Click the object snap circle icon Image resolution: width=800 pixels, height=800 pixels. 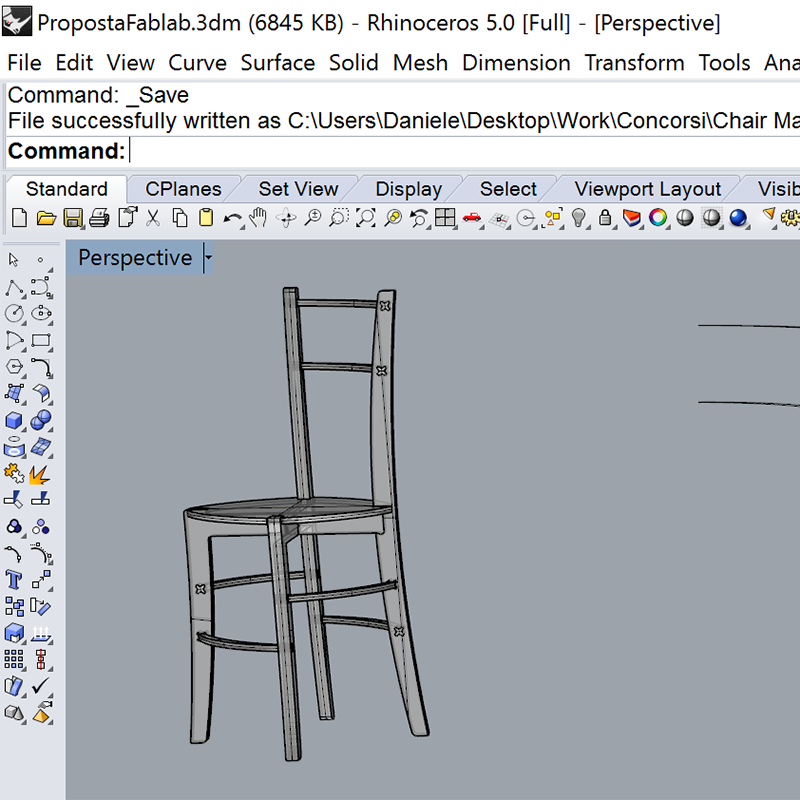(526, 218)
